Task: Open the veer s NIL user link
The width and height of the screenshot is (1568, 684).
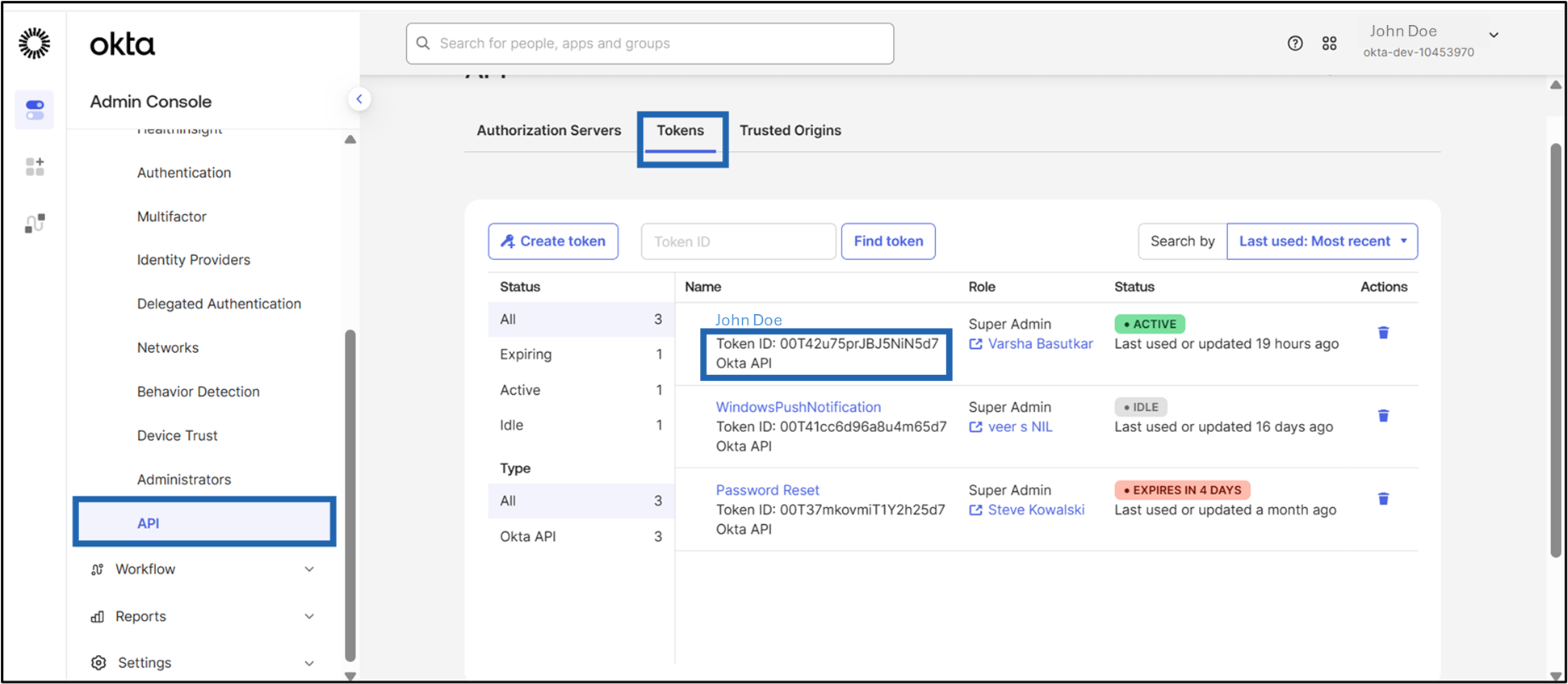Action: [1021, 427]
